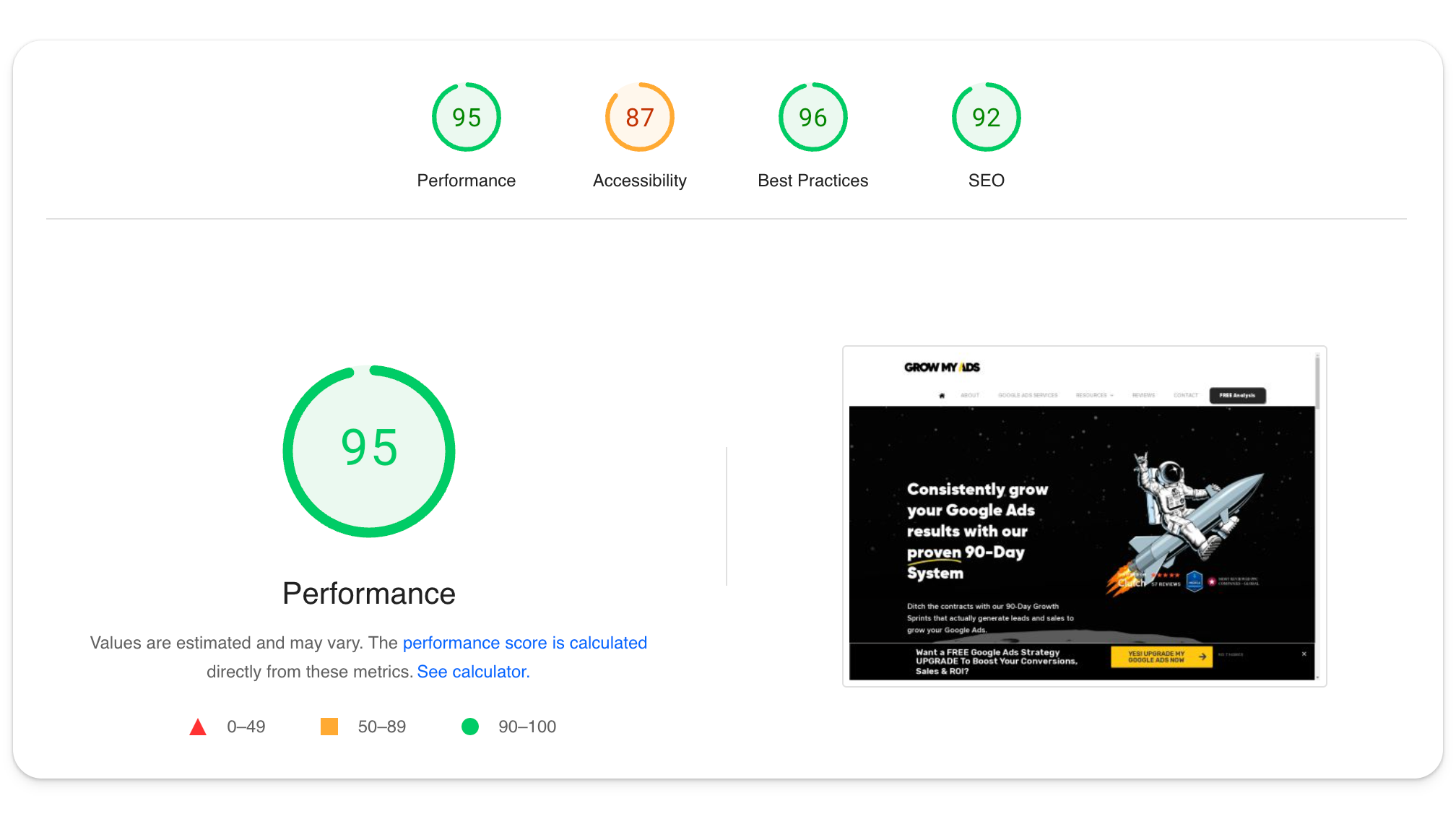Screen dimensions: 1456x819
Task: Click the Accessibility score circle icon
Action: (x=640, y=118)
